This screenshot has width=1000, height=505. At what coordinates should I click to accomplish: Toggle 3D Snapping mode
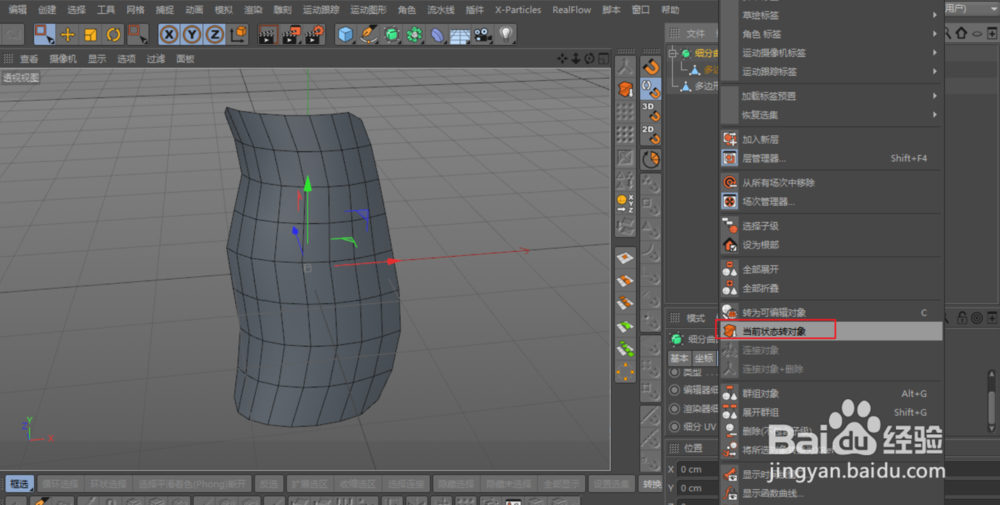[x=651, y=112]
